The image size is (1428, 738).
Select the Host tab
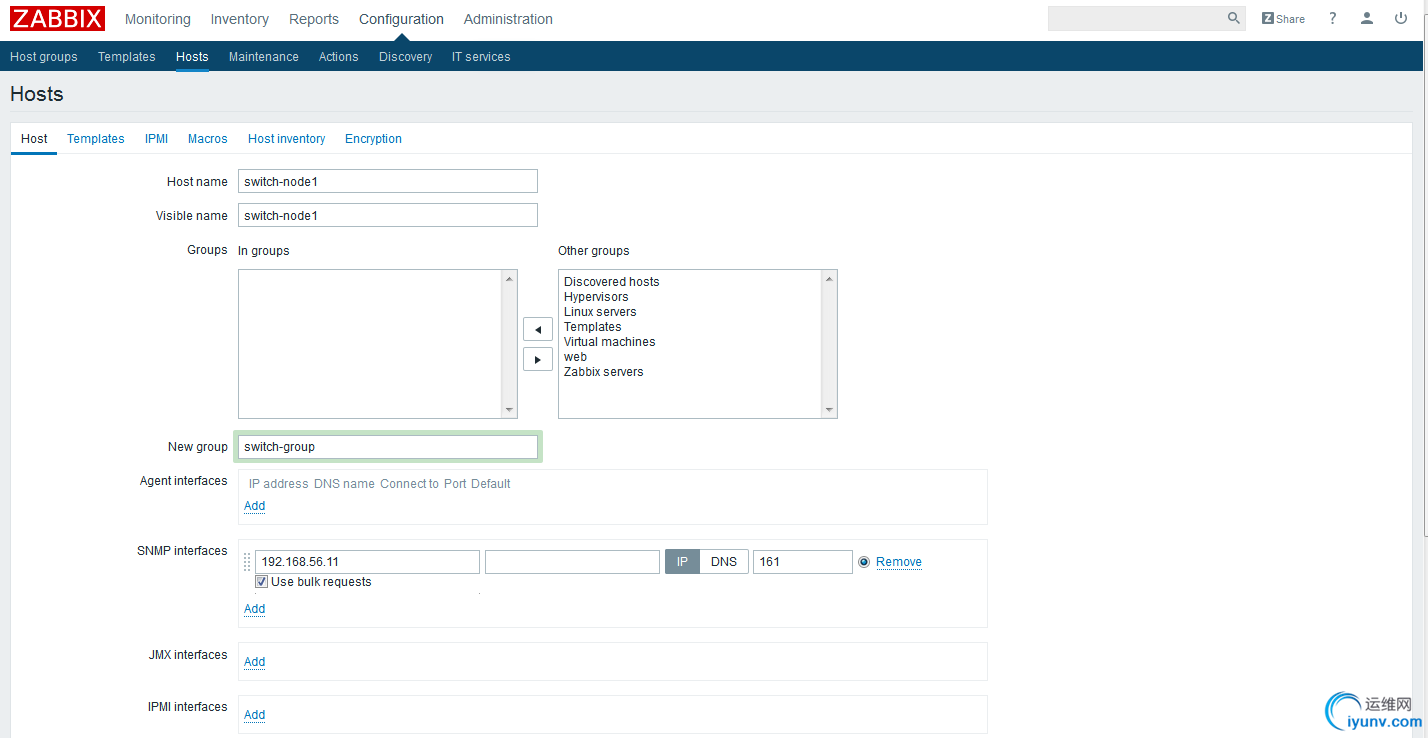coord(34,139)
